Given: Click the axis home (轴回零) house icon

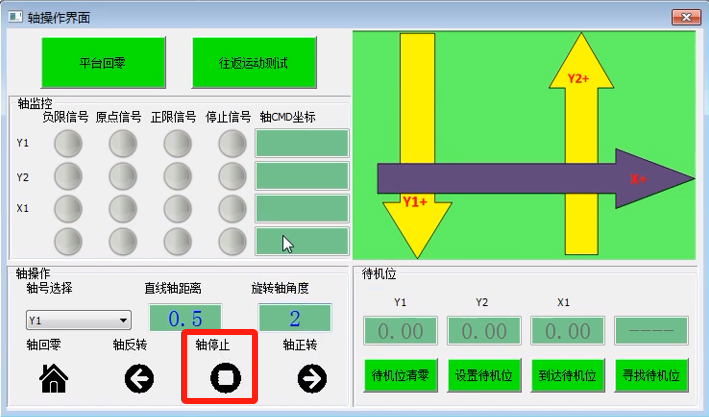Looking at the screenshot, I should (x=53, y=378).
